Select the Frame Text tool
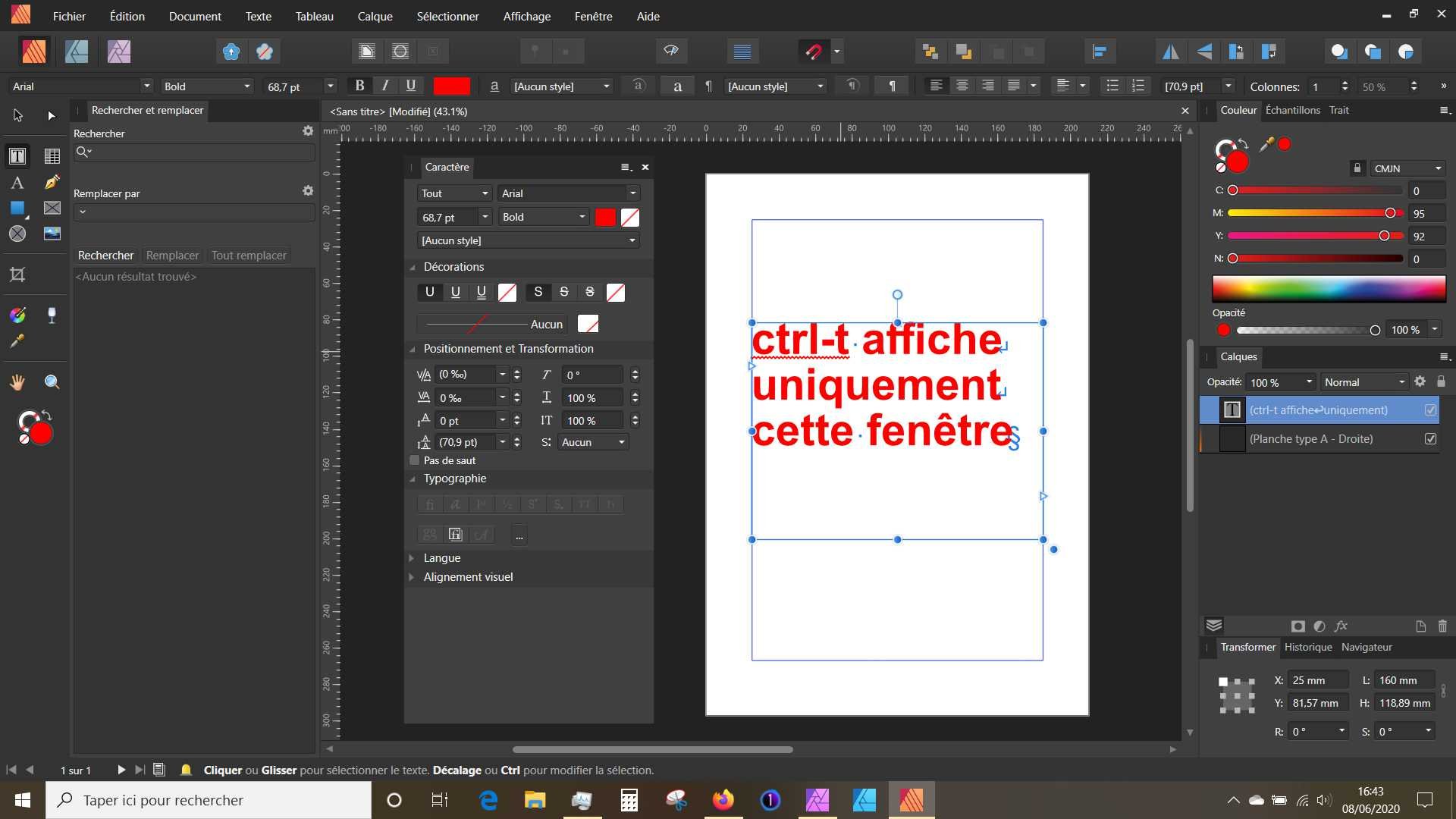The image size is (1456, 819). 17,156
